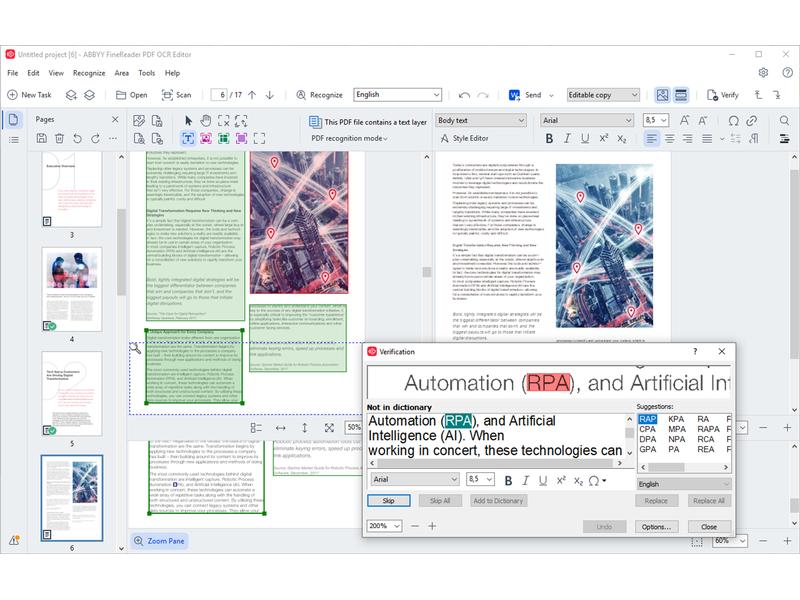Screen dimensions: 800x600
Task: Toggle the Zoom Pane button
Action: tap(159, 541)
